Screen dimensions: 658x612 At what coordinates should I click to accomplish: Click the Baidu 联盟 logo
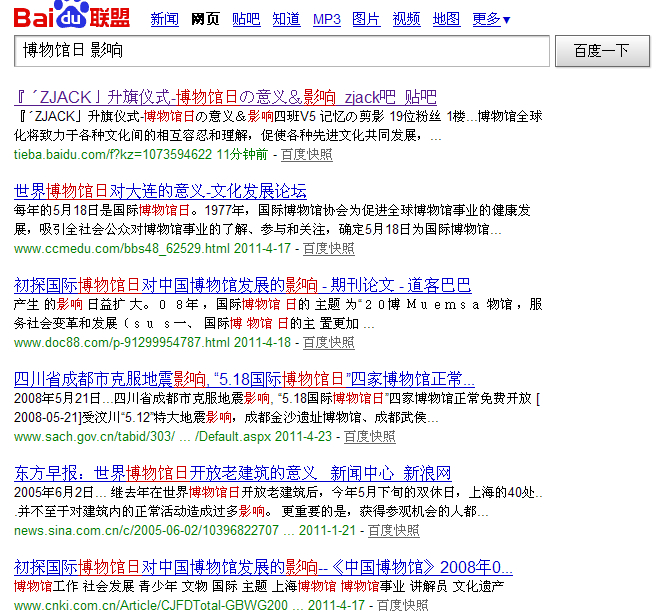72,15
